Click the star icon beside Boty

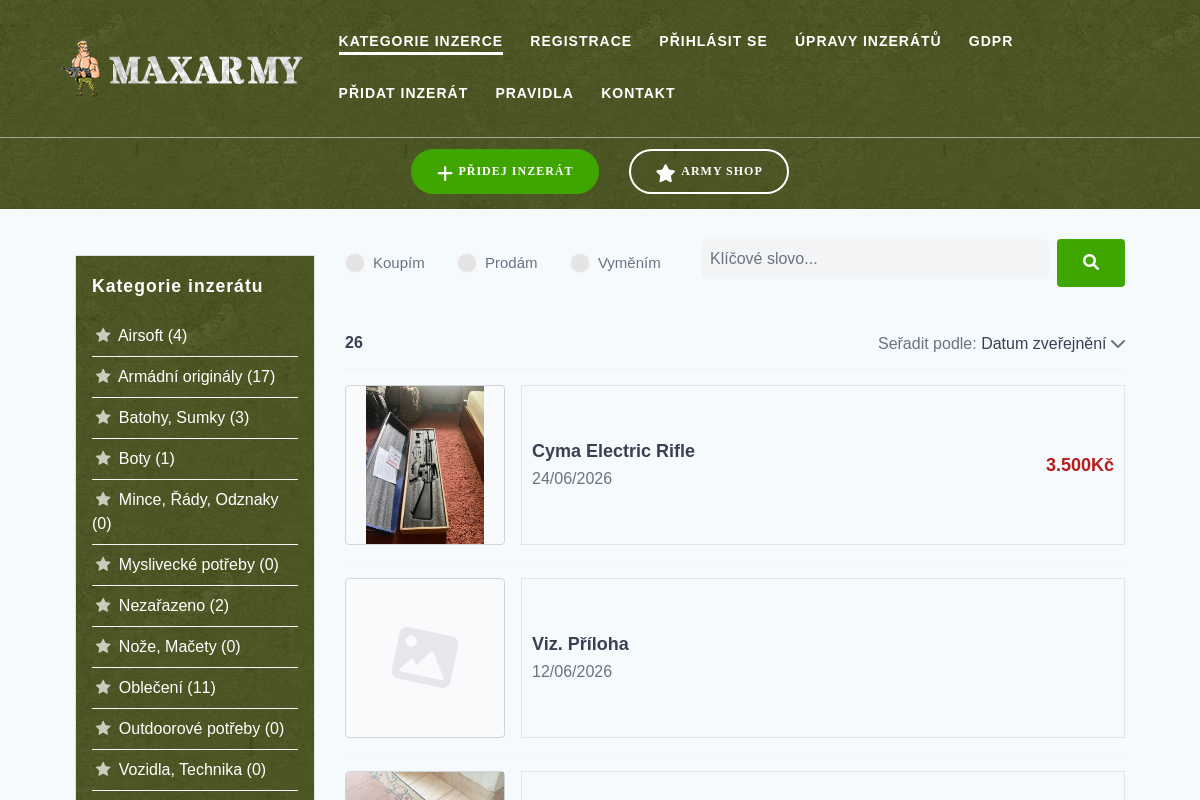coord(103,458)
